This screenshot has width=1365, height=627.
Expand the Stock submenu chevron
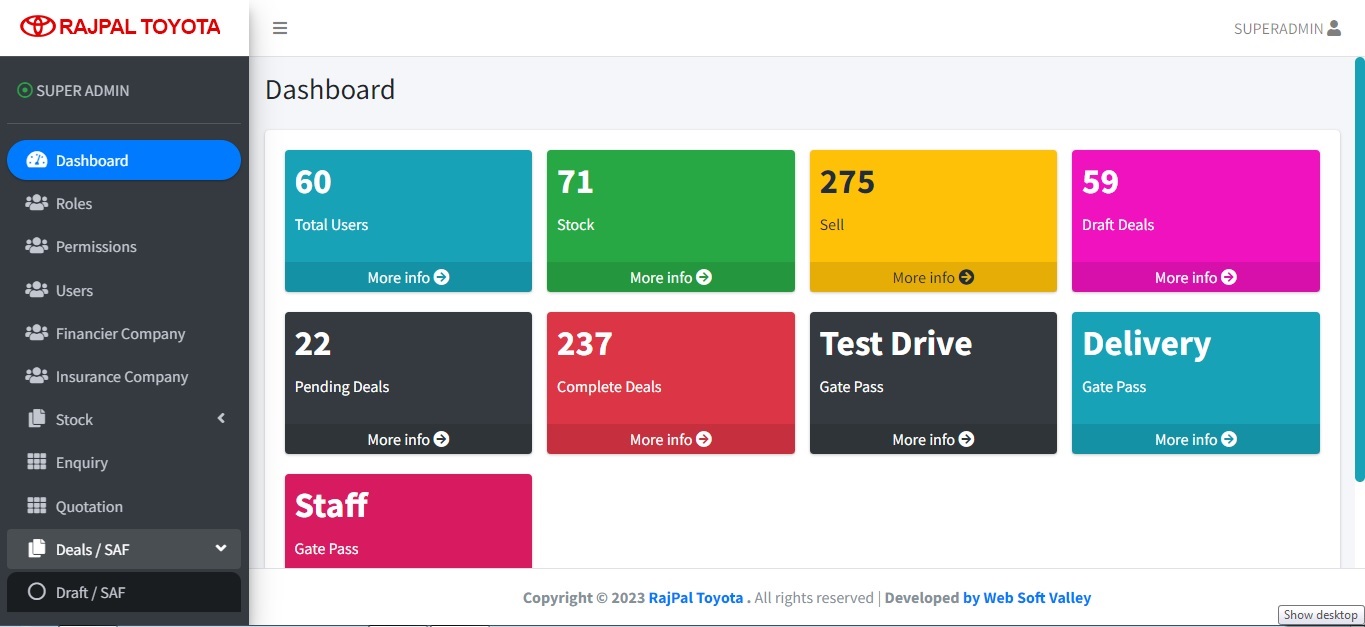tap(221, 419)
